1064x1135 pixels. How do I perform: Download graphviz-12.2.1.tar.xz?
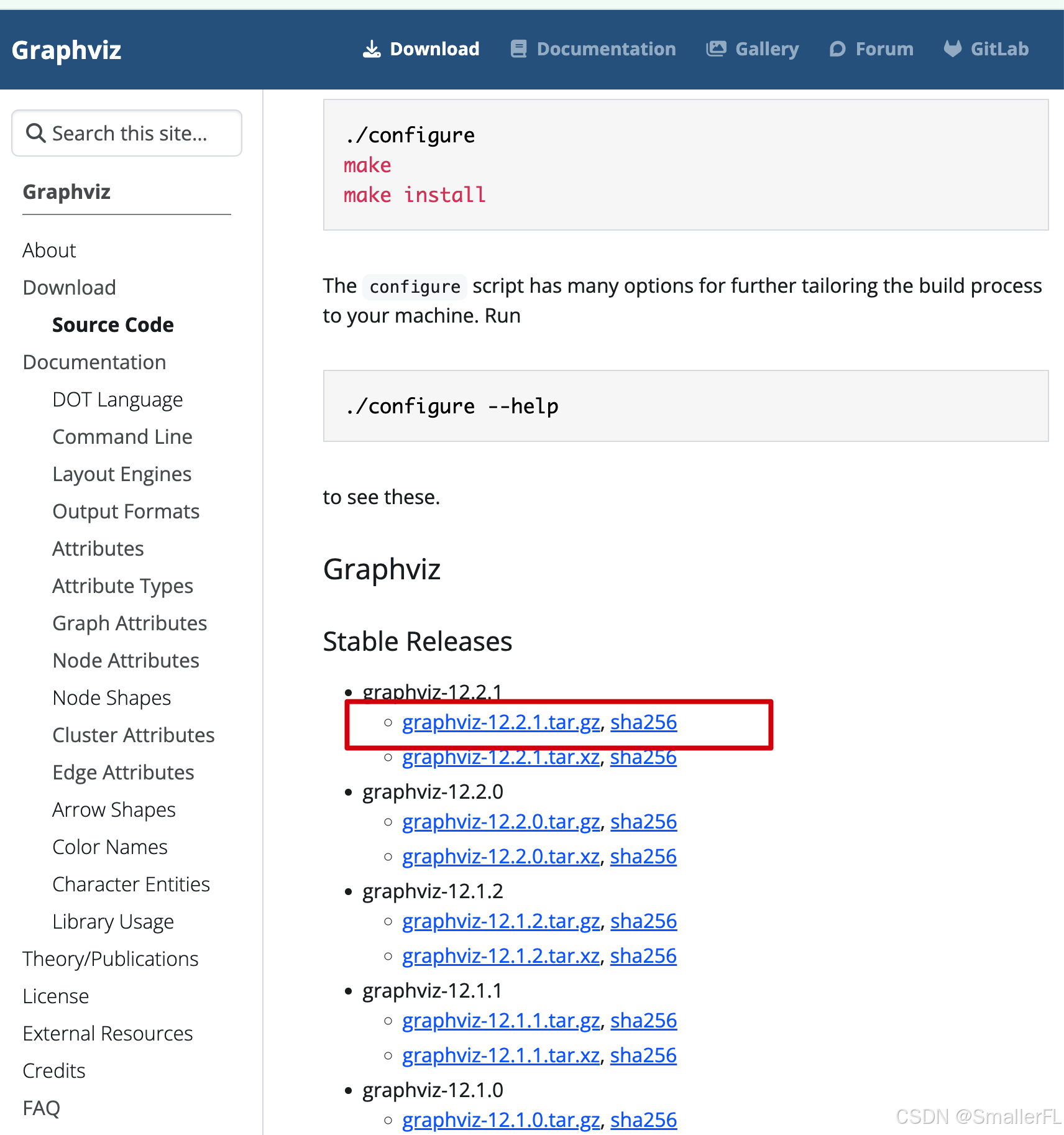(x=501, y=757)
